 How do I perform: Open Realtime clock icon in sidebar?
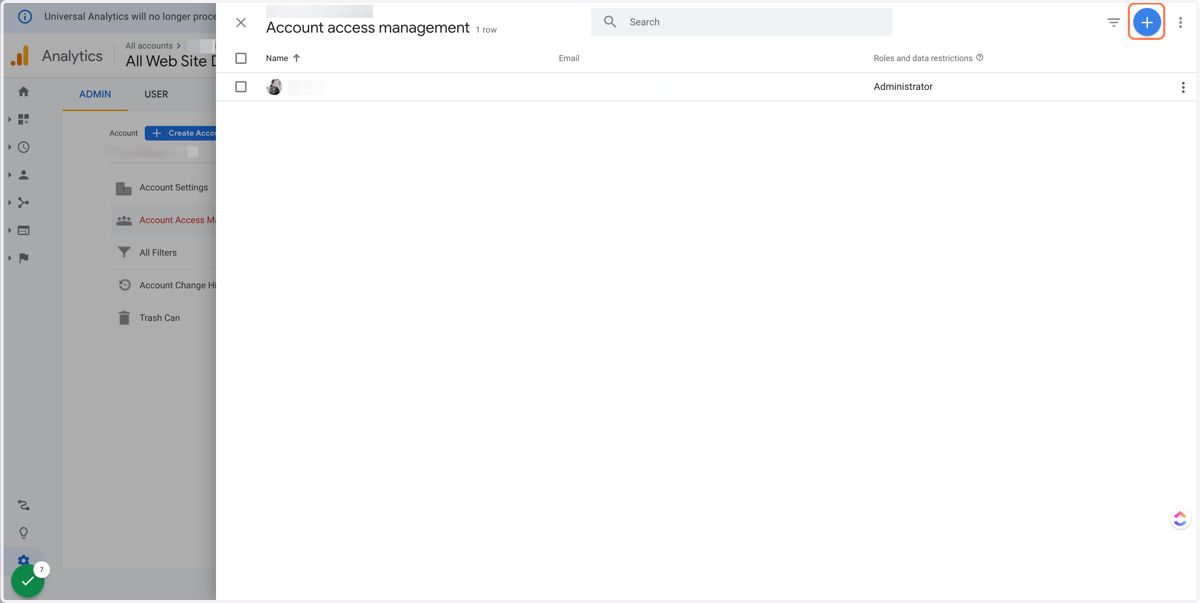coord(24,147)
